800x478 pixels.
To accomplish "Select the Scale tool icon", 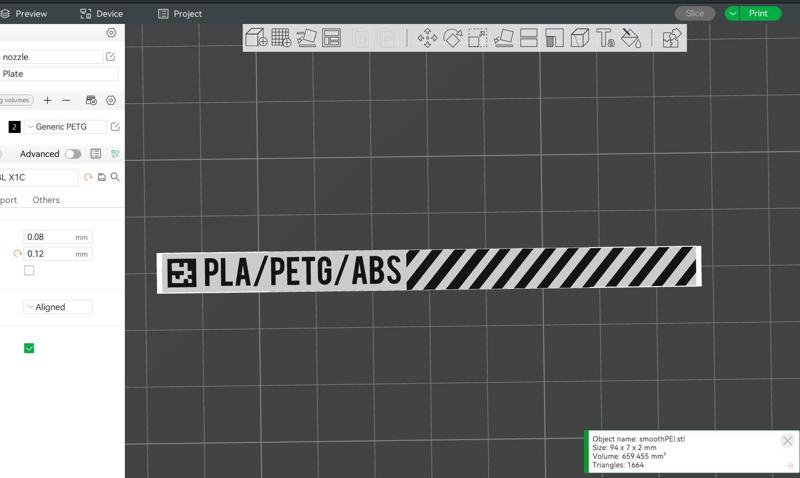I will click(478, 38).
